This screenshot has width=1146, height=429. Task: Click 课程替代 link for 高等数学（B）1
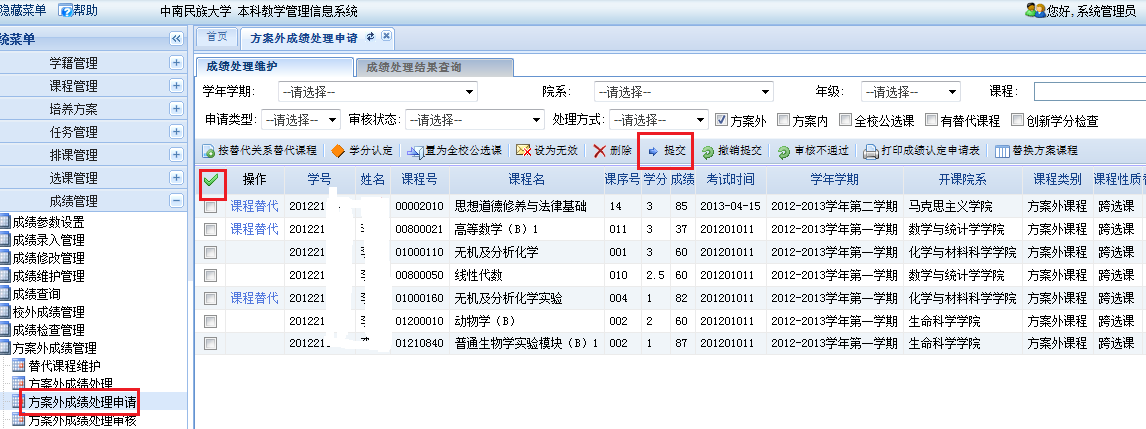pyautogui.click(x=254, y=229)
